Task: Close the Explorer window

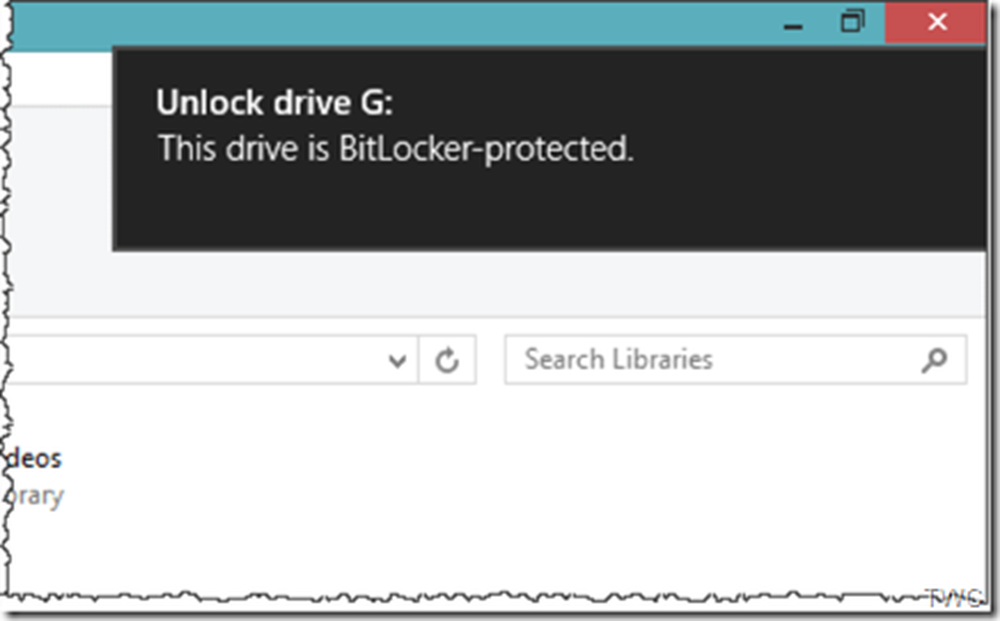Action: 937,22
